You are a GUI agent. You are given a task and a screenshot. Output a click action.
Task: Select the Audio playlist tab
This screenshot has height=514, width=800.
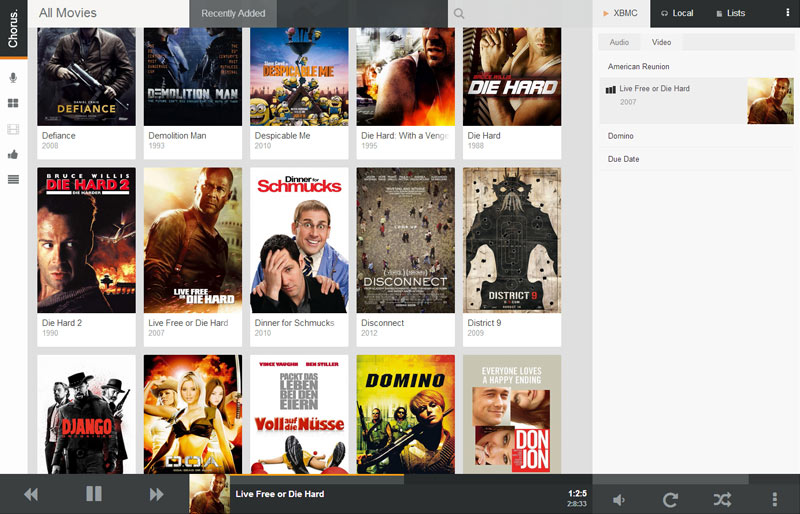tap(619, 42)
